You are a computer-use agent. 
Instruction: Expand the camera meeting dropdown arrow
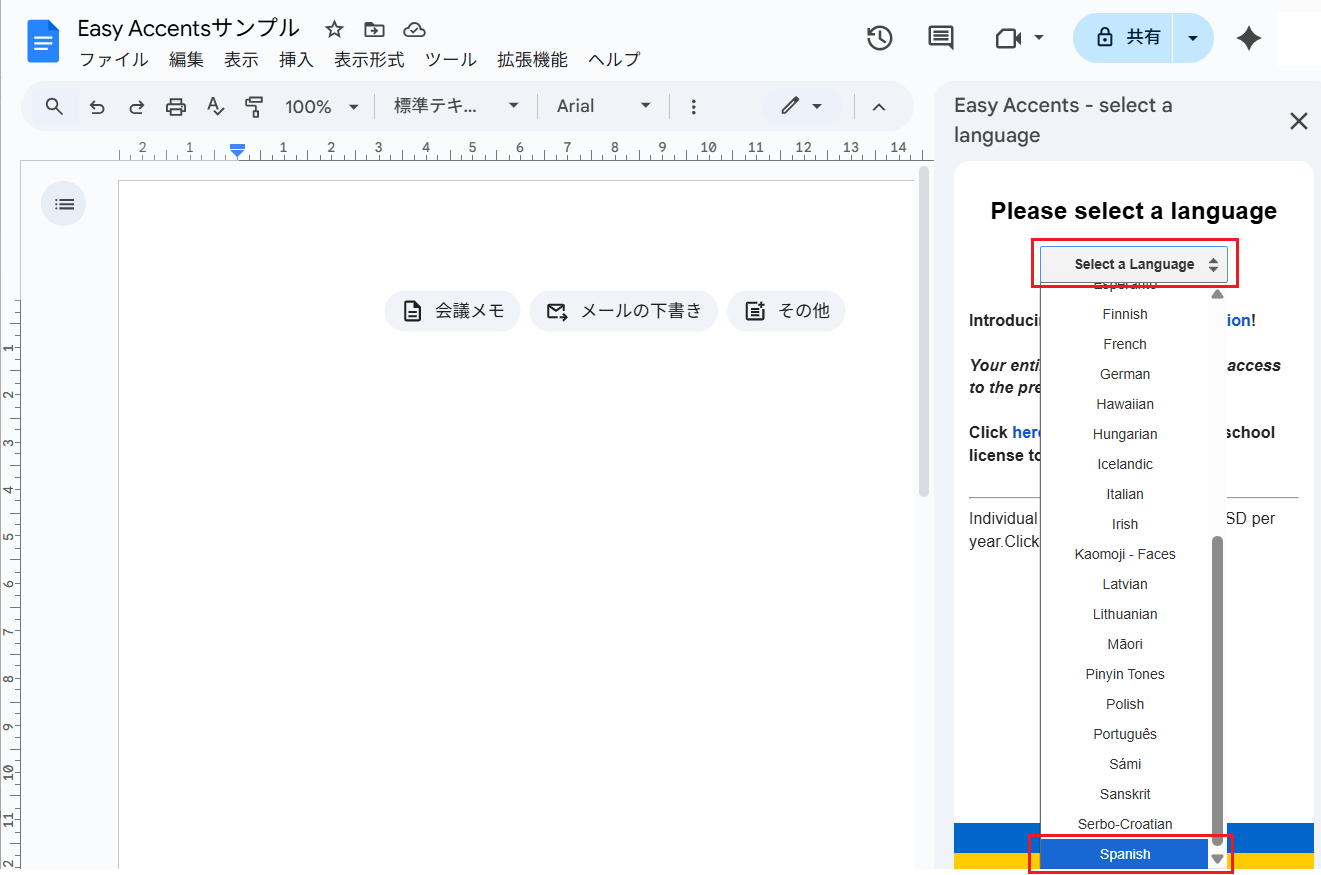coord(1038,38)
